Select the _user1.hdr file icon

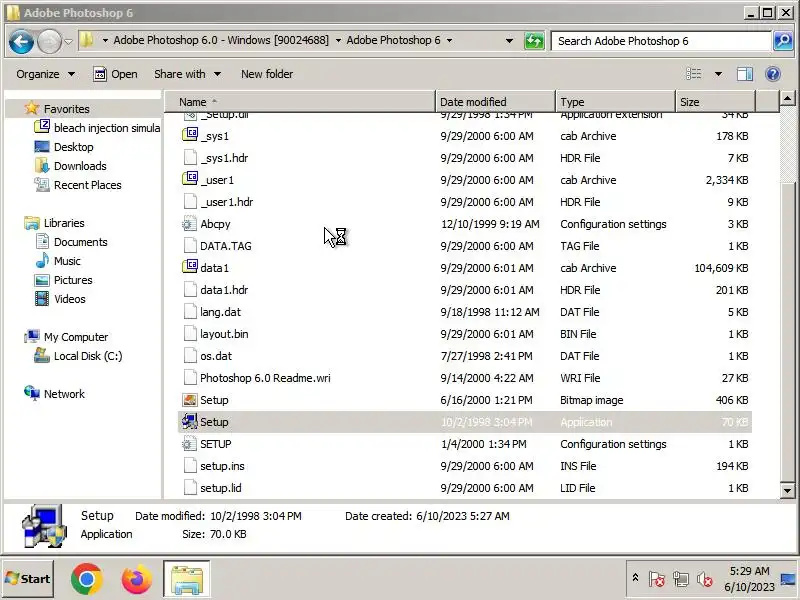pos(190,202)
